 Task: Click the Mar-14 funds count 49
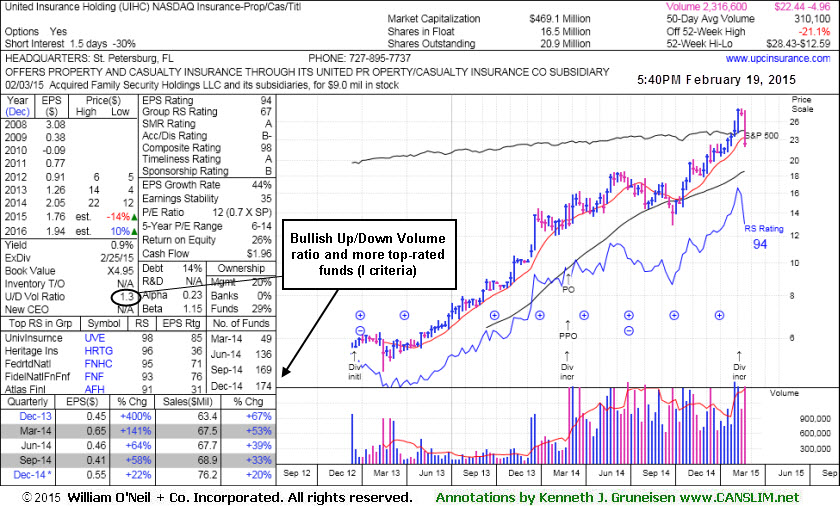[x=266, y=339]
